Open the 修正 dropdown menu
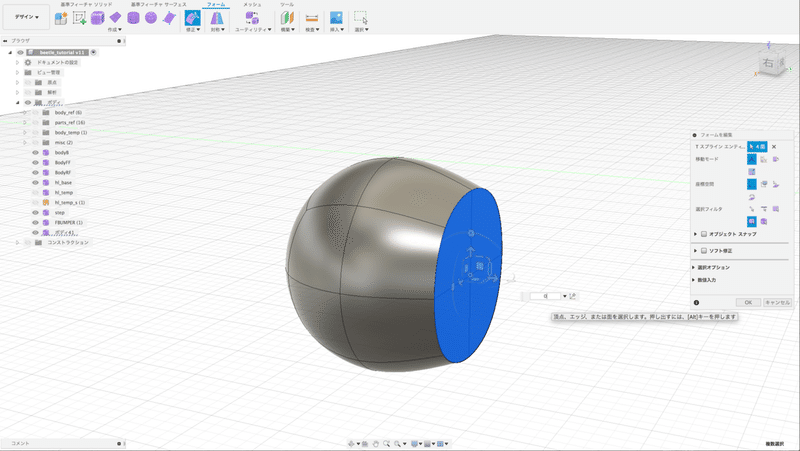800x451 pixels. click(x=193, y=30)
